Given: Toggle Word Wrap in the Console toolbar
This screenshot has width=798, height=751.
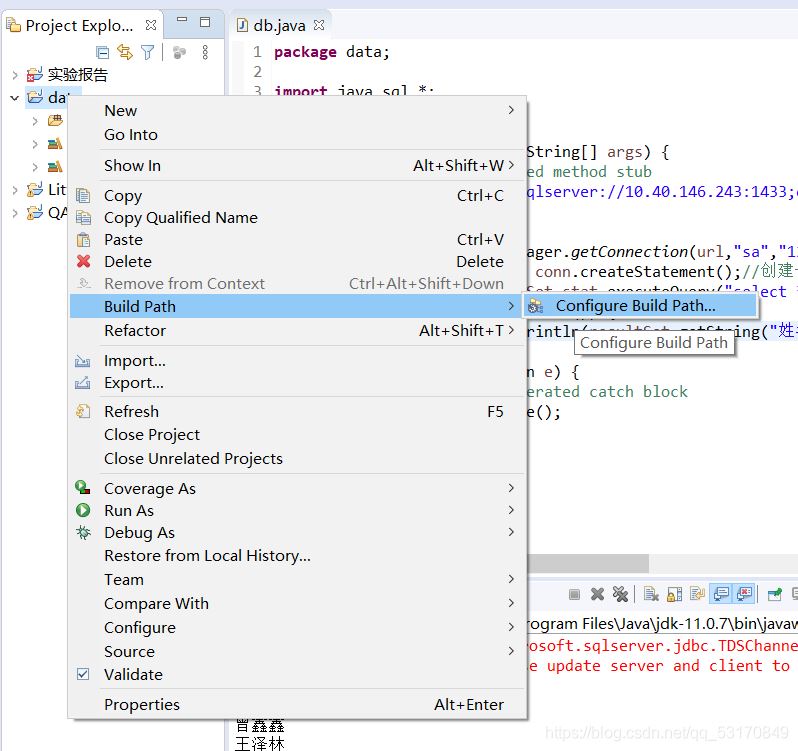Looking at the screenshot, I should coord(698,594).
